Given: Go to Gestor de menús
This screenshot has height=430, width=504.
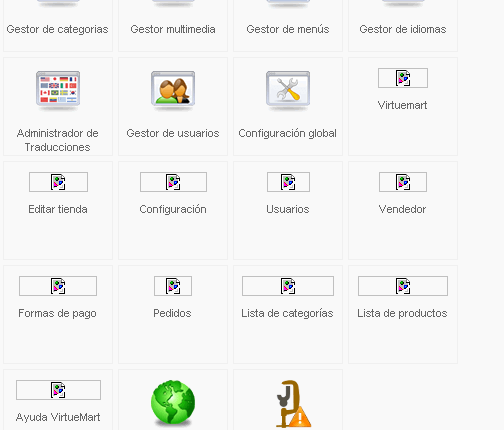Looking at the screenshot, I should click(288, 29).
